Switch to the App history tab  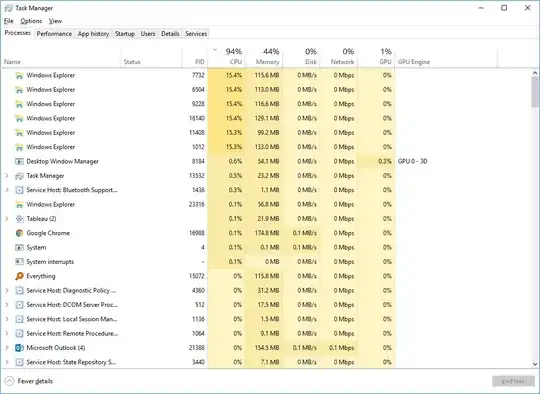click(x=93, y=34)
